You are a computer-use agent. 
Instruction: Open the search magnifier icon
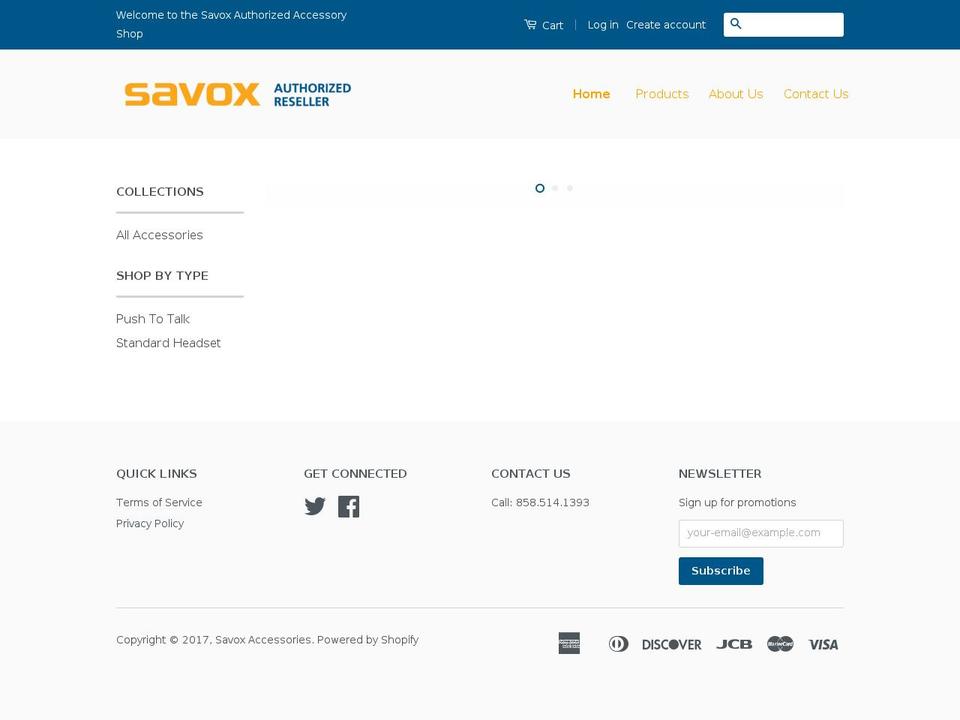[x=735, y=22]
